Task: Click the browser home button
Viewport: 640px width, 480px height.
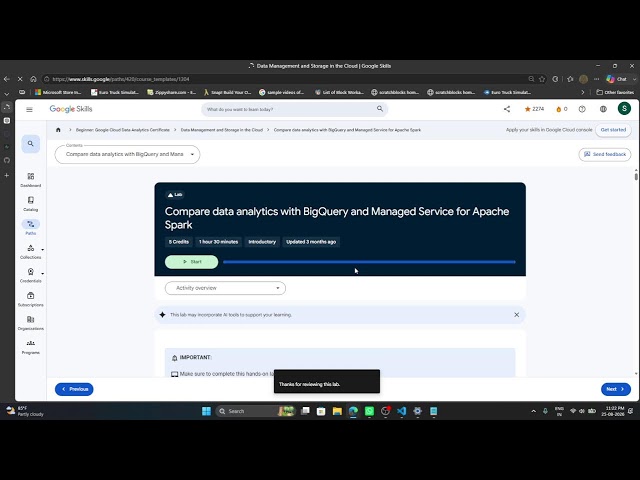Action: (x=33, y=79)
